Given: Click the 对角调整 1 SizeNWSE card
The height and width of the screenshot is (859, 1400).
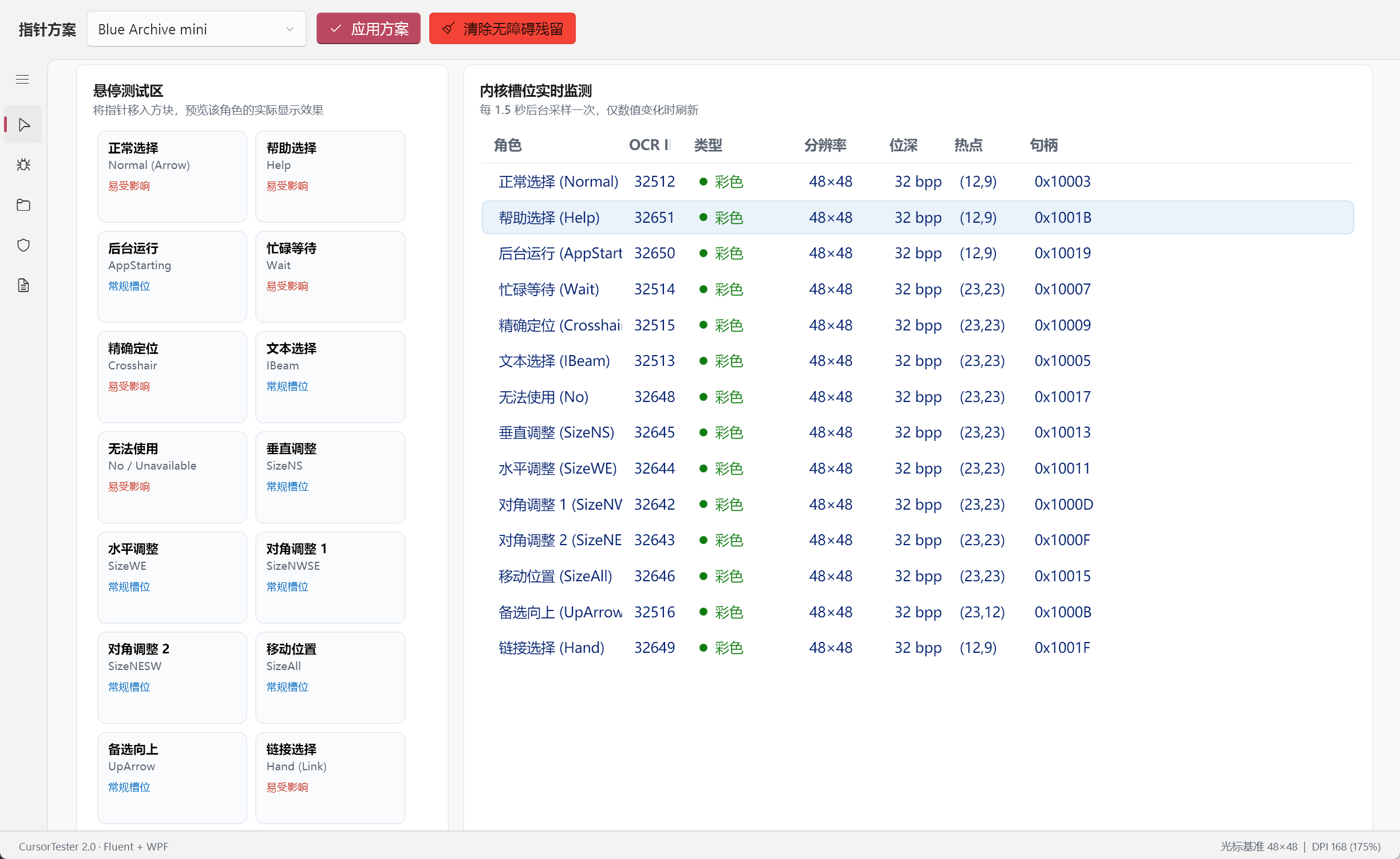Looking at the screenshot, I should (x=330, y=577).
